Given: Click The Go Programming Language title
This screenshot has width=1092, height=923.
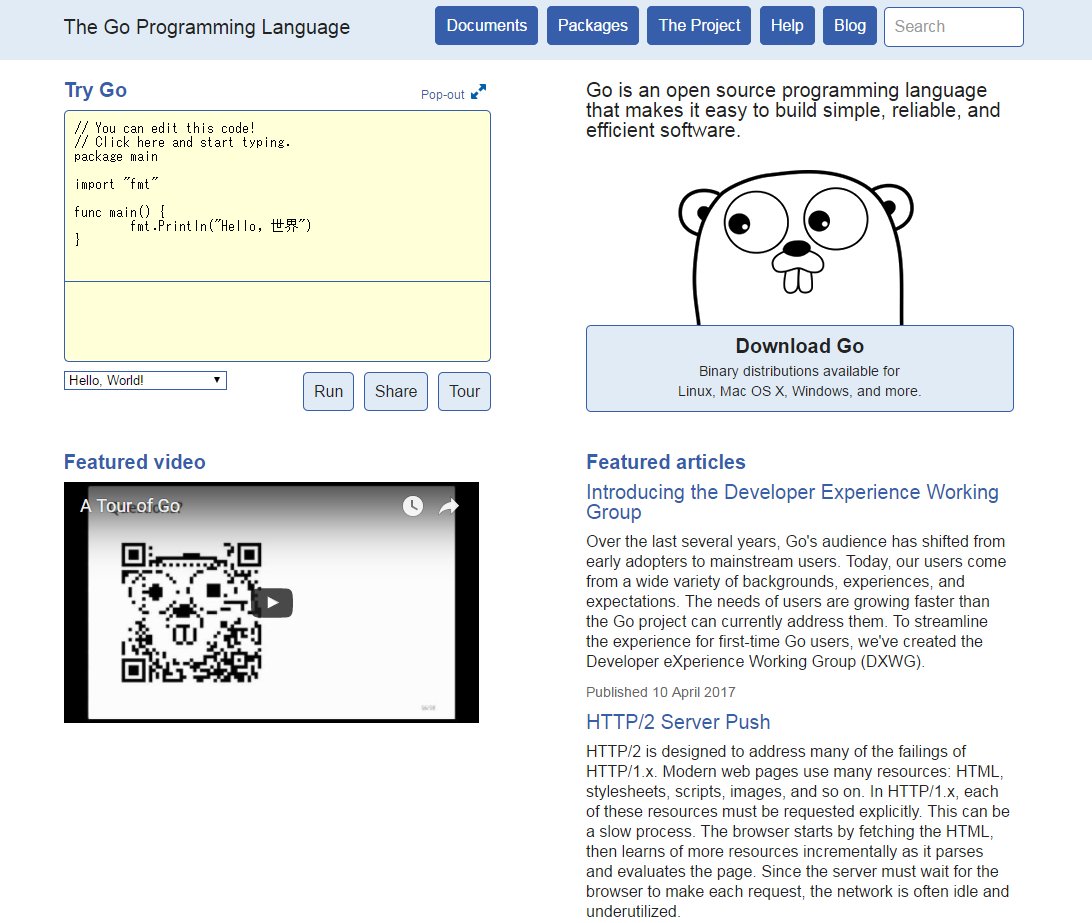Looking at the screenshot, I should point(207,27).
